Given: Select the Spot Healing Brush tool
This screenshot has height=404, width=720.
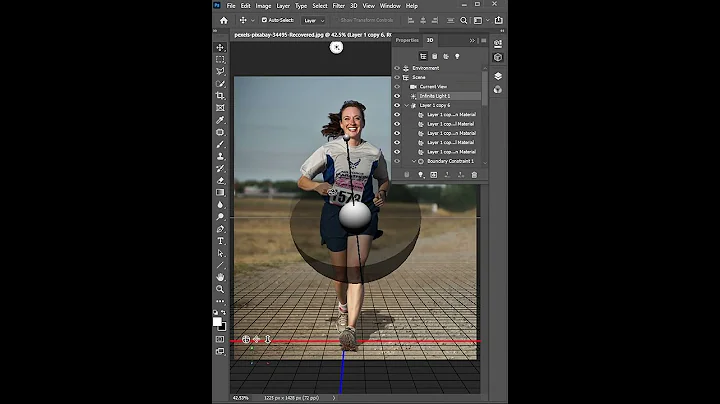Looking at the screenshot, I should pyautogui.click(x=220, y=132).
